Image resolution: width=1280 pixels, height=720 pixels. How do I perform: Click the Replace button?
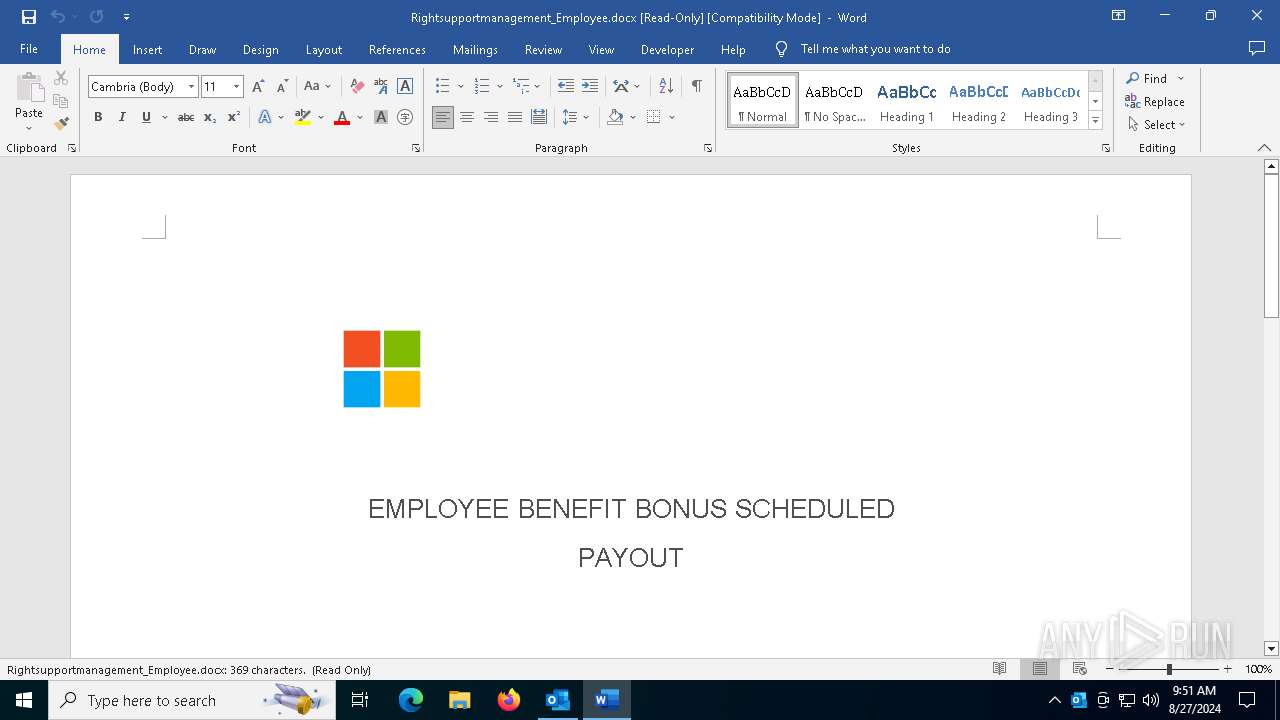(x=1155, y=102)
